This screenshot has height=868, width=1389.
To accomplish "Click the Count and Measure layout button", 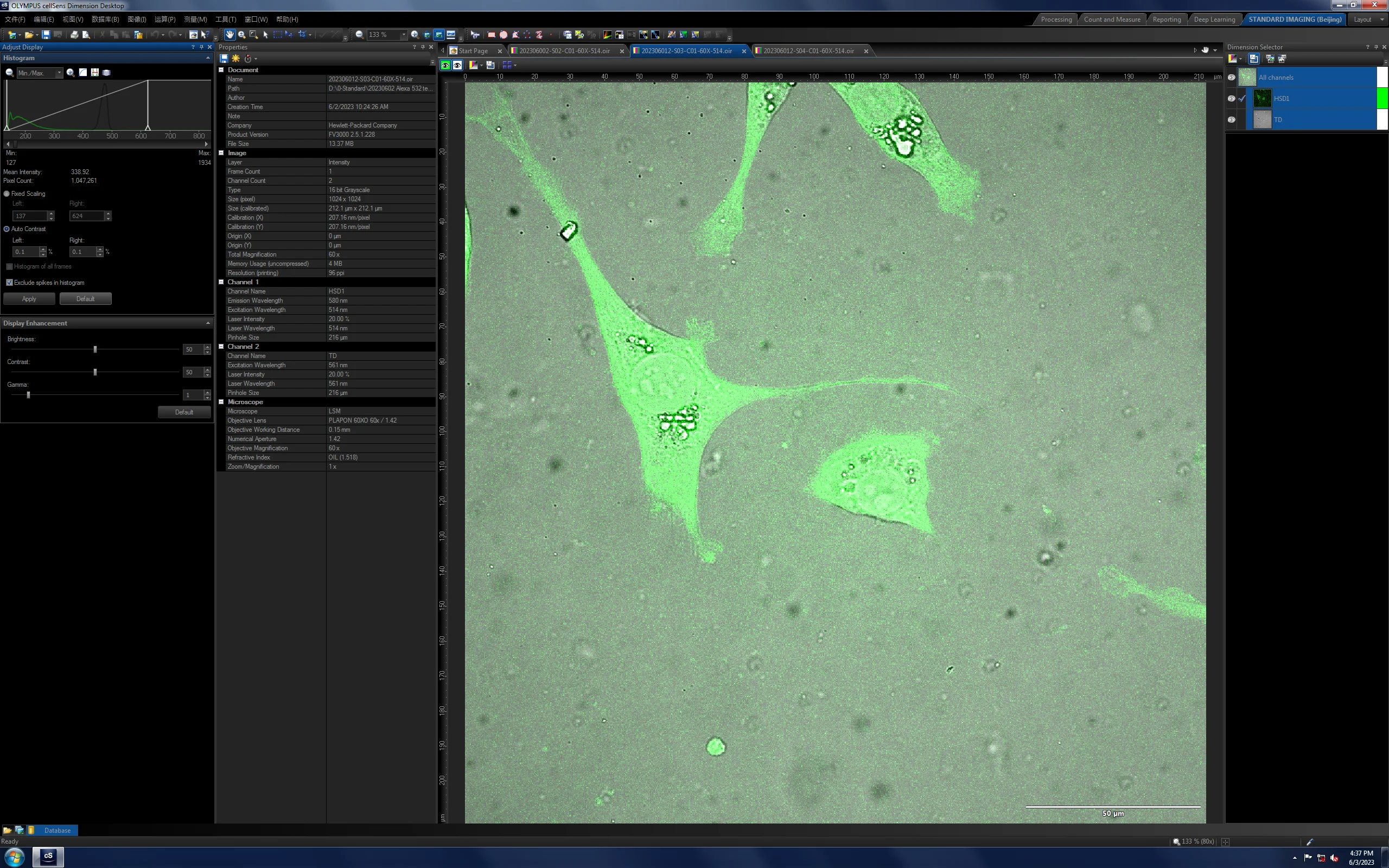I will coord(1112,20).
